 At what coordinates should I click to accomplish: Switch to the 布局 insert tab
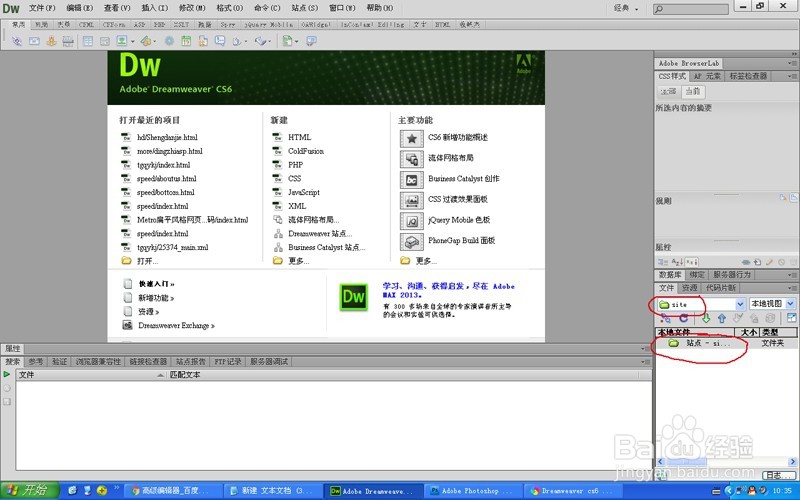41,24
